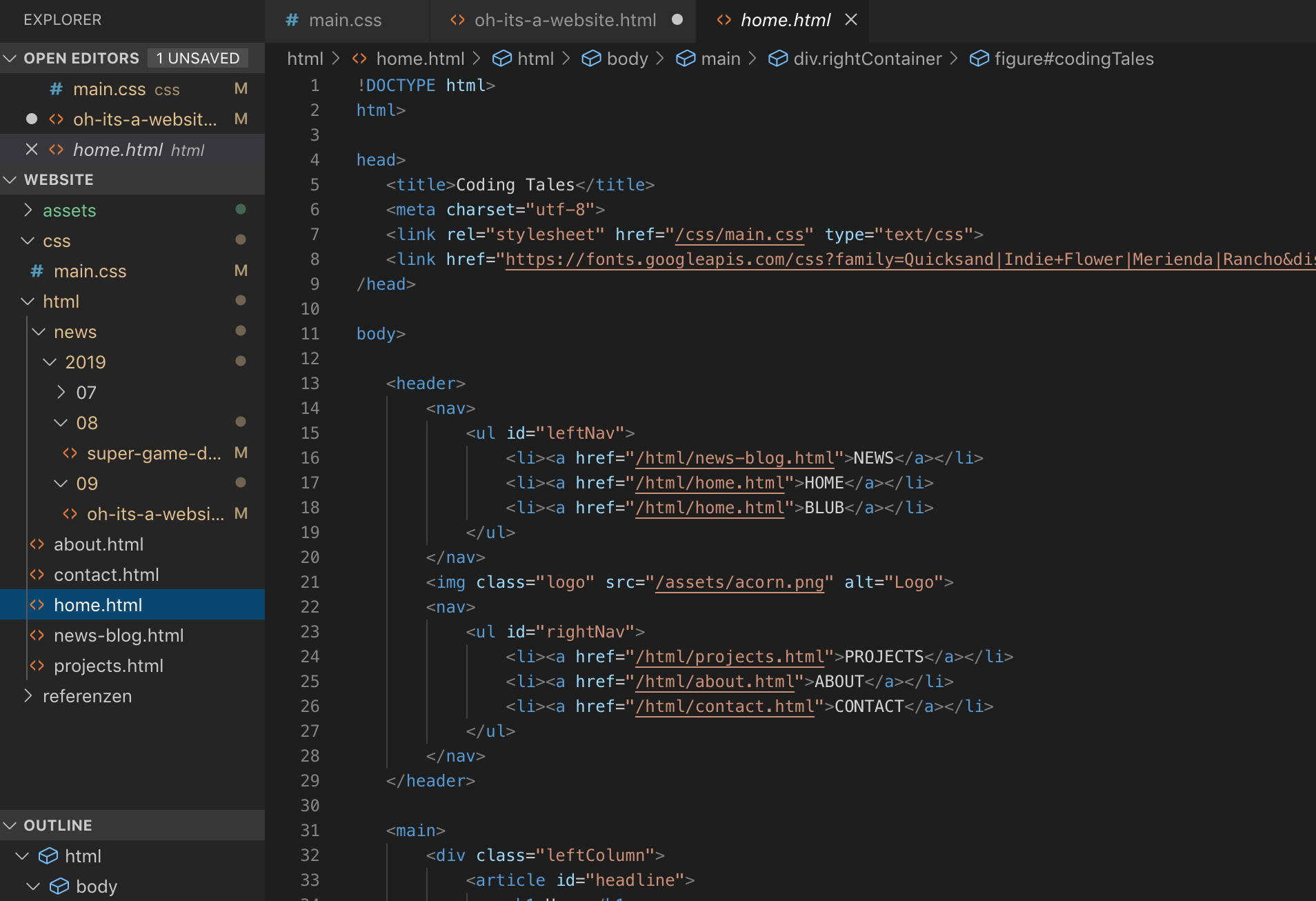Click main element in breadcrumb
Screen dimensions: 1316x901
click(x=721, y=59)
